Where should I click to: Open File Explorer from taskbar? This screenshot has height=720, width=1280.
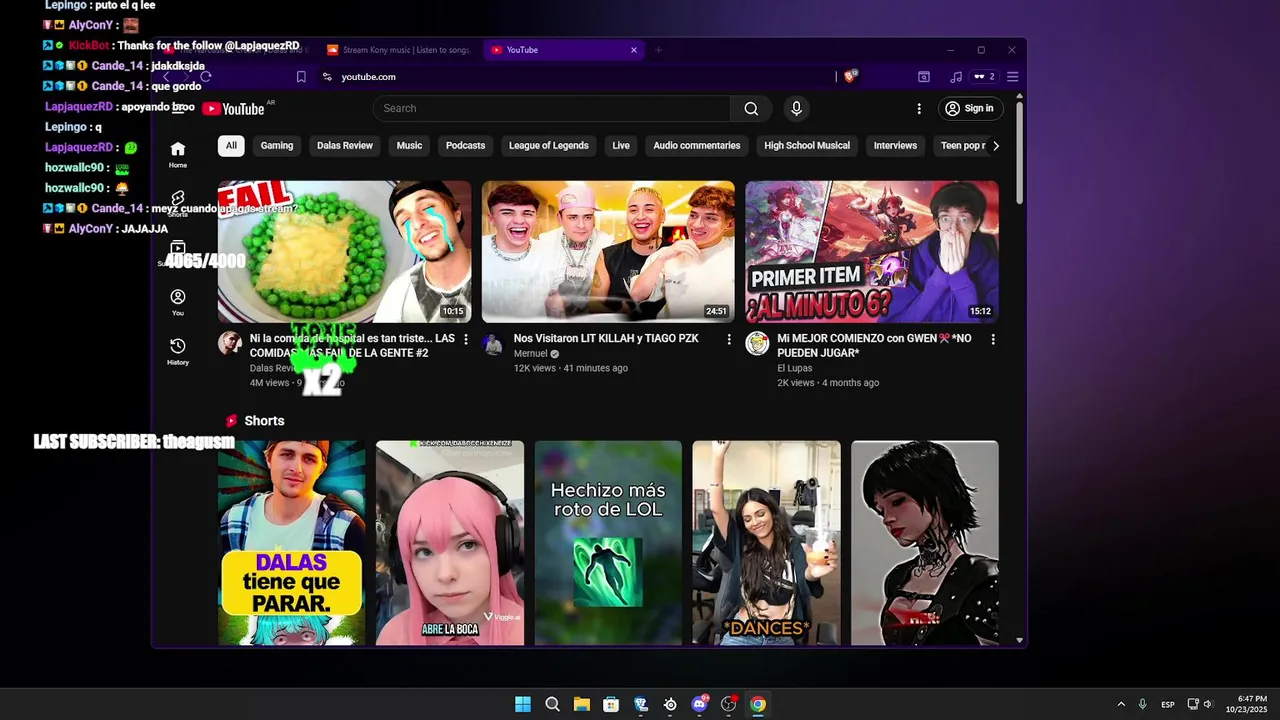click(582, 704)
